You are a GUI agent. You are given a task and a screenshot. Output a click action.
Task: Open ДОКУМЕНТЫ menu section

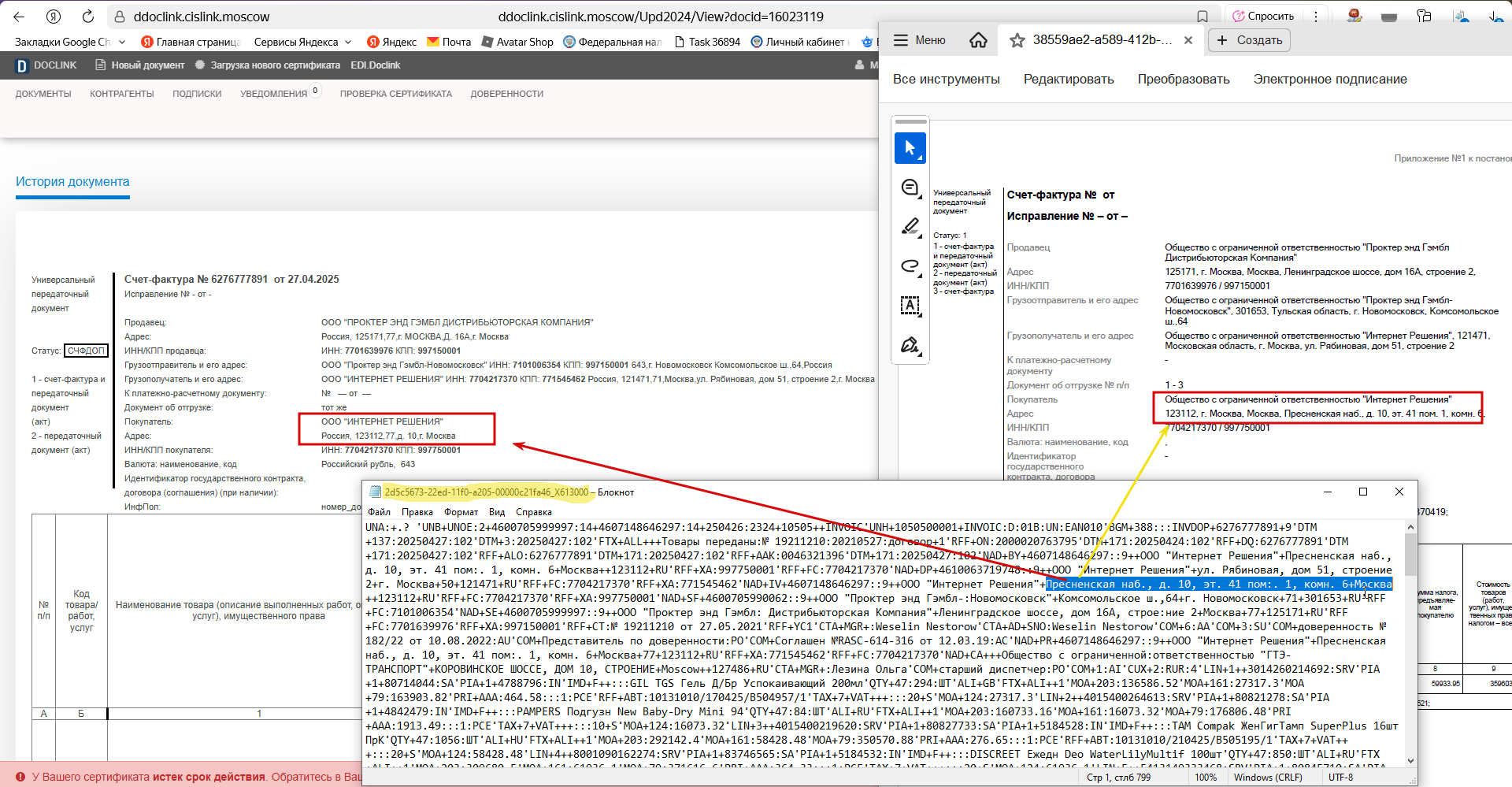[x=43, y=94]
